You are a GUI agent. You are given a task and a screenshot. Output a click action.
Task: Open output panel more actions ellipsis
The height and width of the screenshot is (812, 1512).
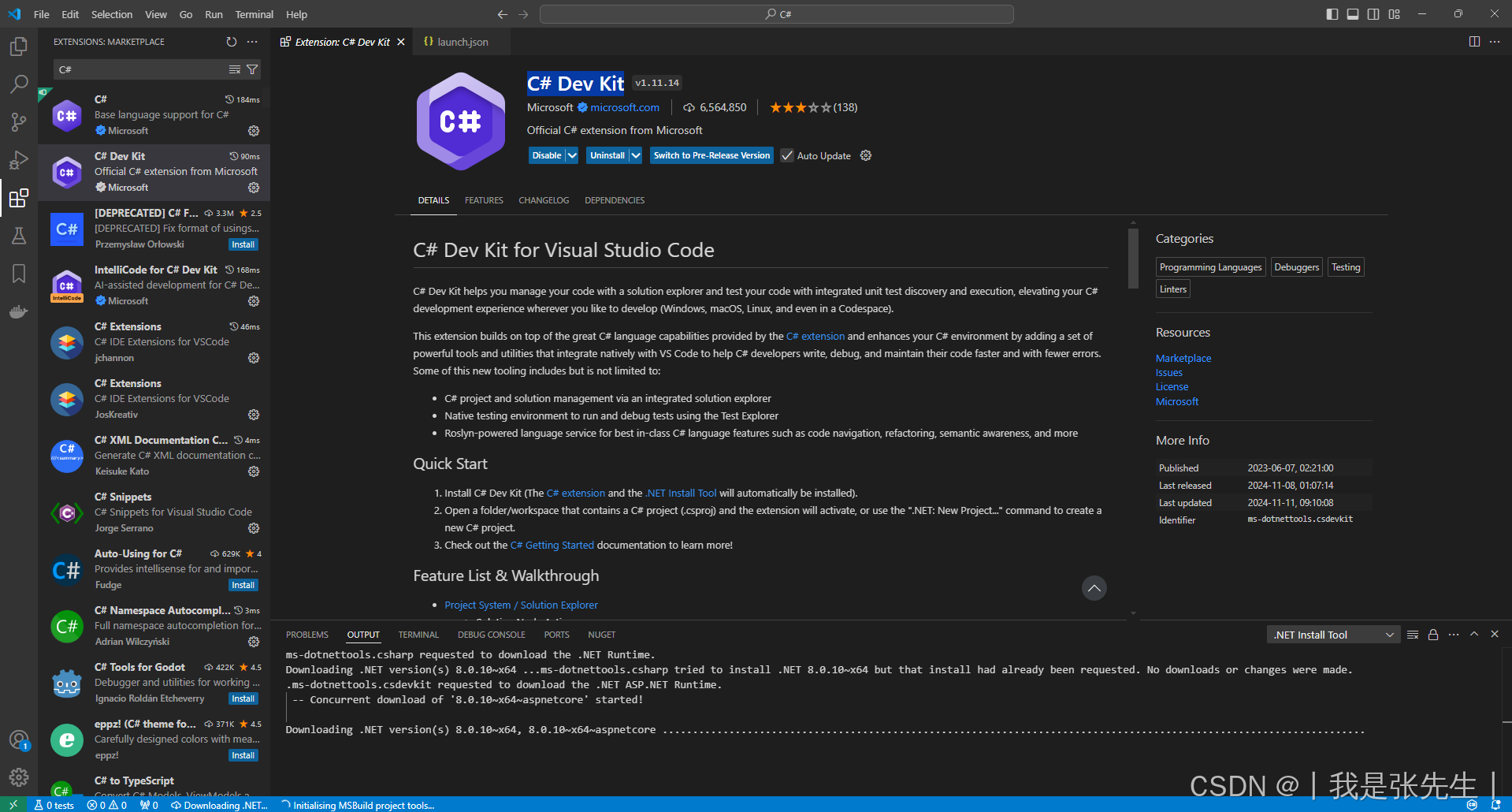pos(1454,635)
